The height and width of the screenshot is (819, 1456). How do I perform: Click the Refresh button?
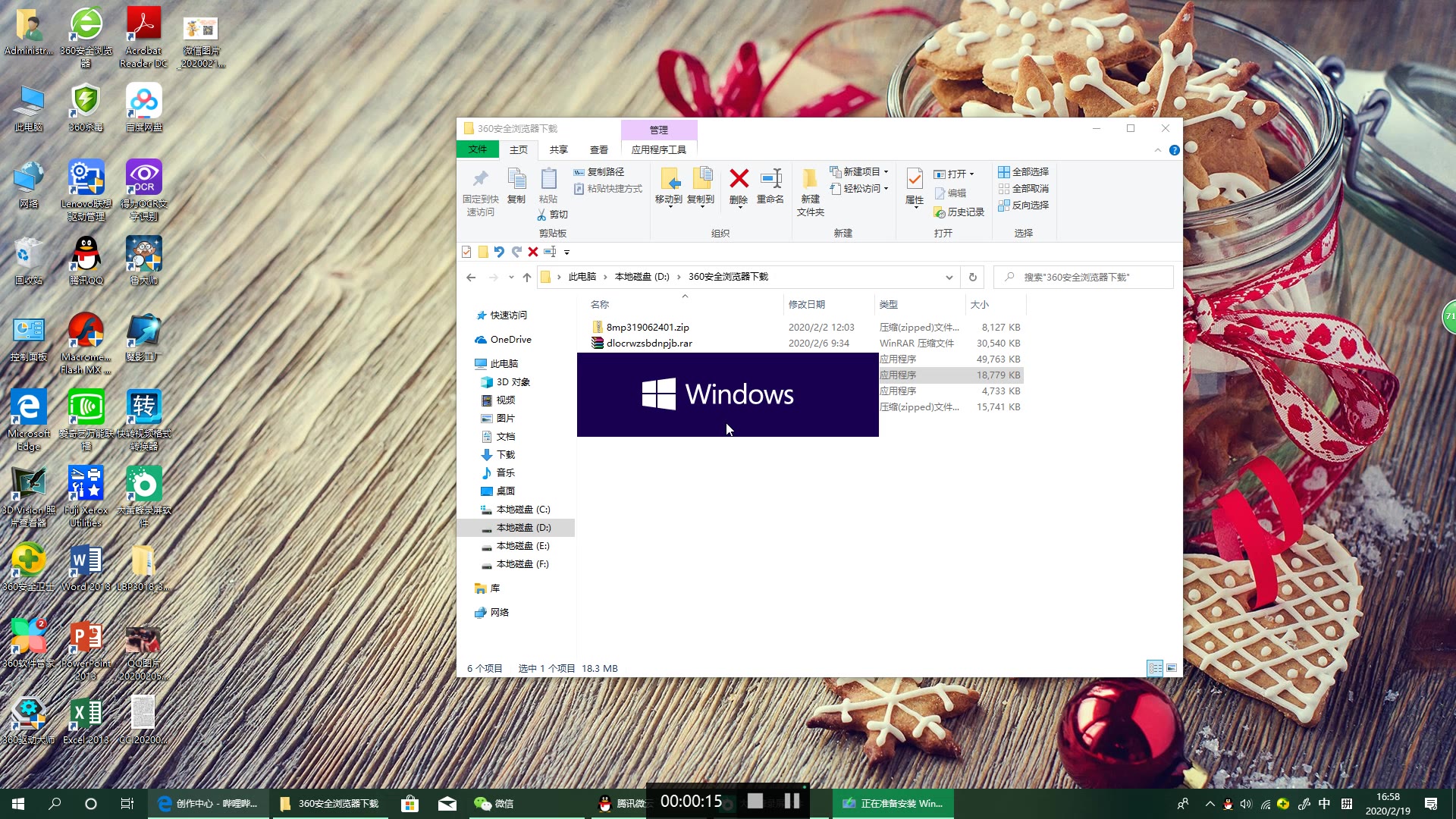coord(973,278)
